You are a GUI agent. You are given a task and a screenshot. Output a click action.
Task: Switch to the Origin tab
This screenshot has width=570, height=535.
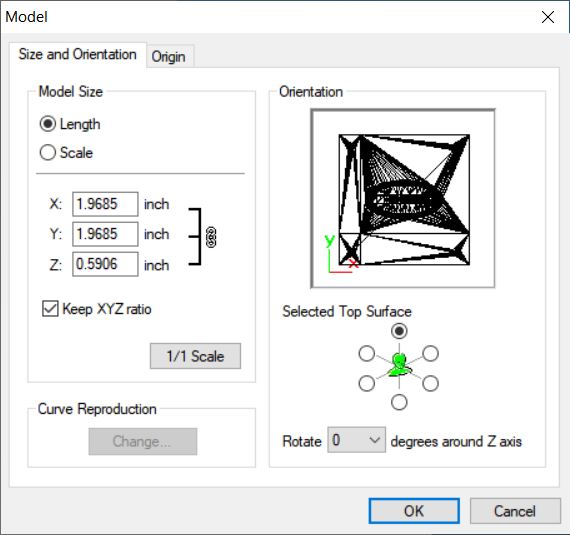[169, 56]
